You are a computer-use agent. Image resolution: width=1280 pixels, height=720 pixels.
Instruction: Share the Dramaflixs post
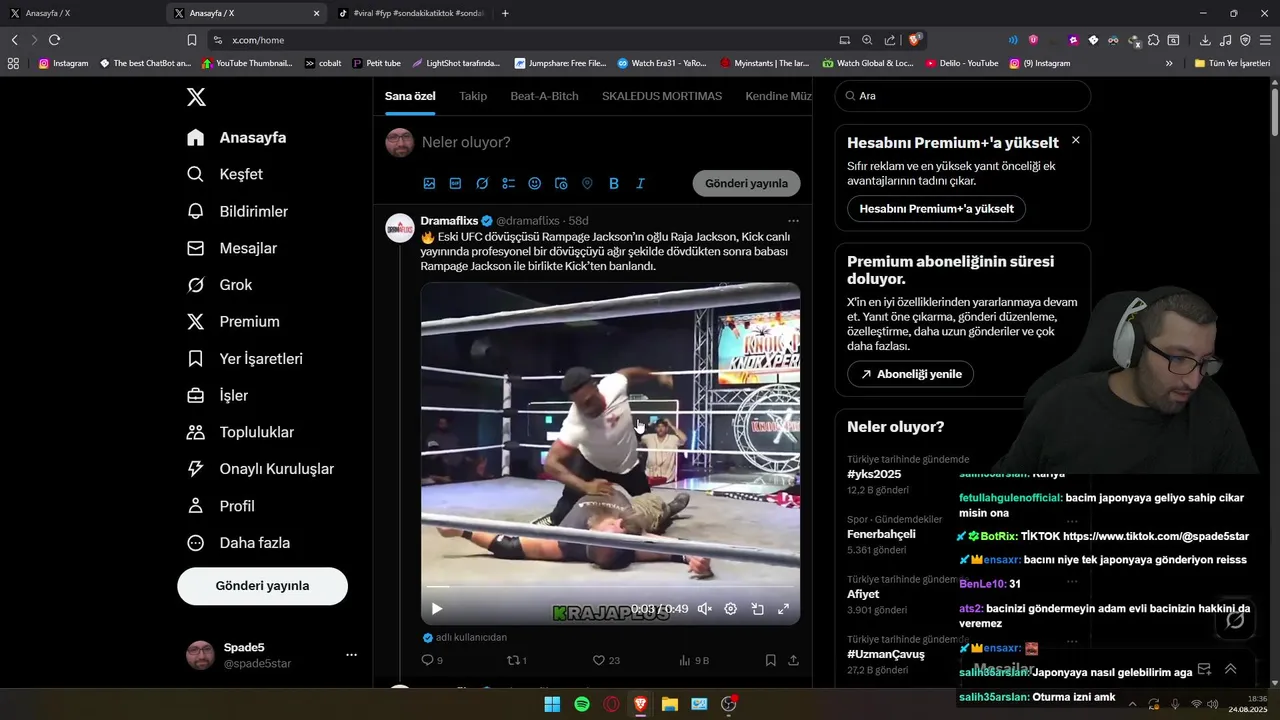(793, 660)
